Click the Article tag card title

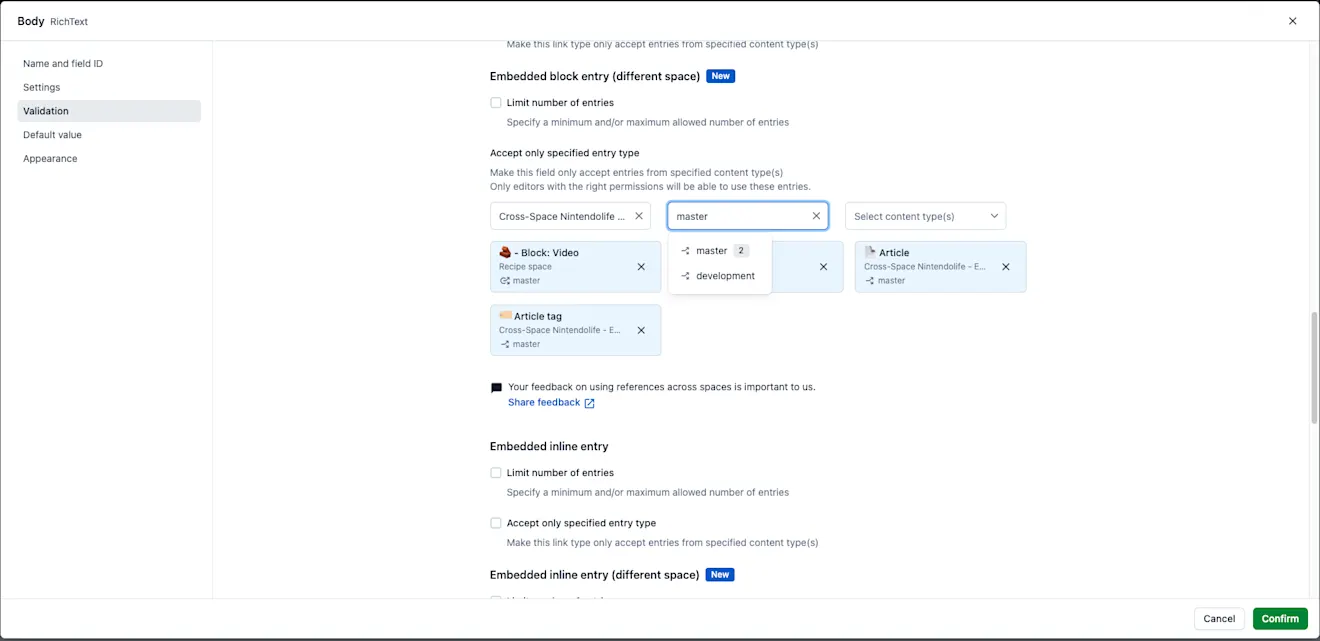(538, 316)
